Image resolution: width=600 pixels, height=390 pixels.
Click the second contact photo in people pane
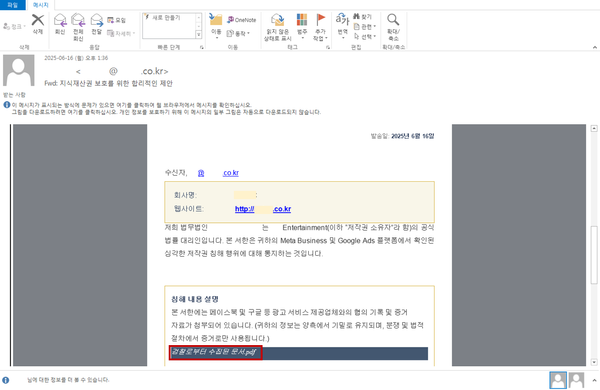point(576,380)
